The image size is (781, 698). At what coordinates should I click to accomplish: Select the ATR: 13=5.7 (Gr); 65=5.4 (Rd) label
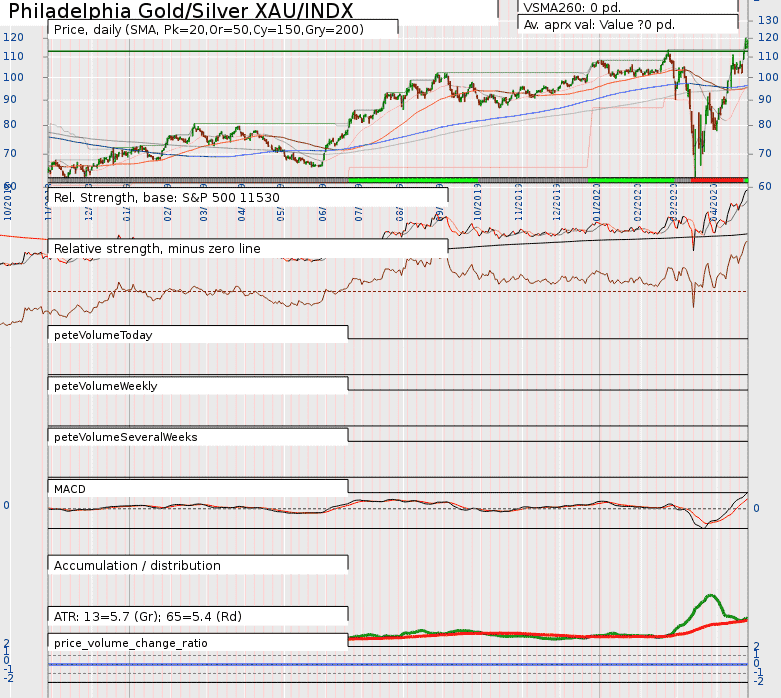point(147,617)
